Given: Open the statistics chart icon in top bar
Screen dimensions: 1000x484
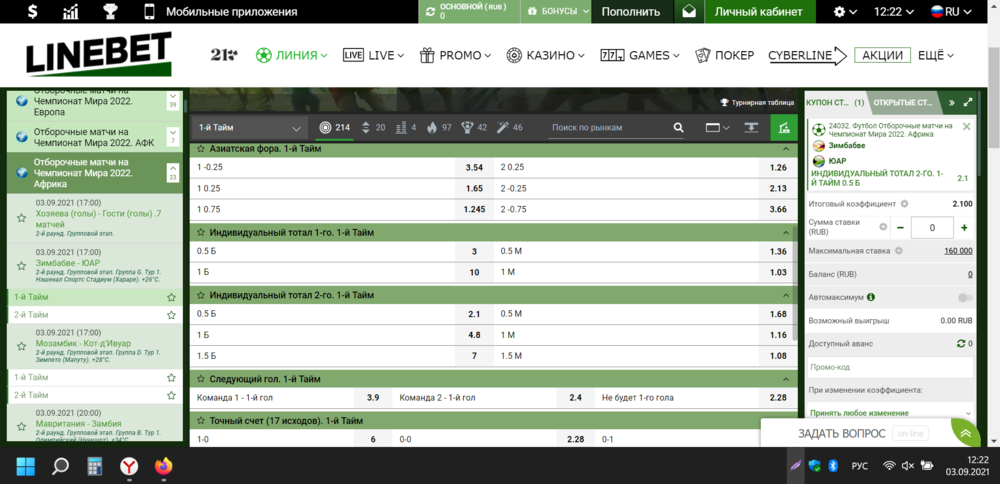Looking at the screenshot, I should pyautogui.click(x=70, y=11).
